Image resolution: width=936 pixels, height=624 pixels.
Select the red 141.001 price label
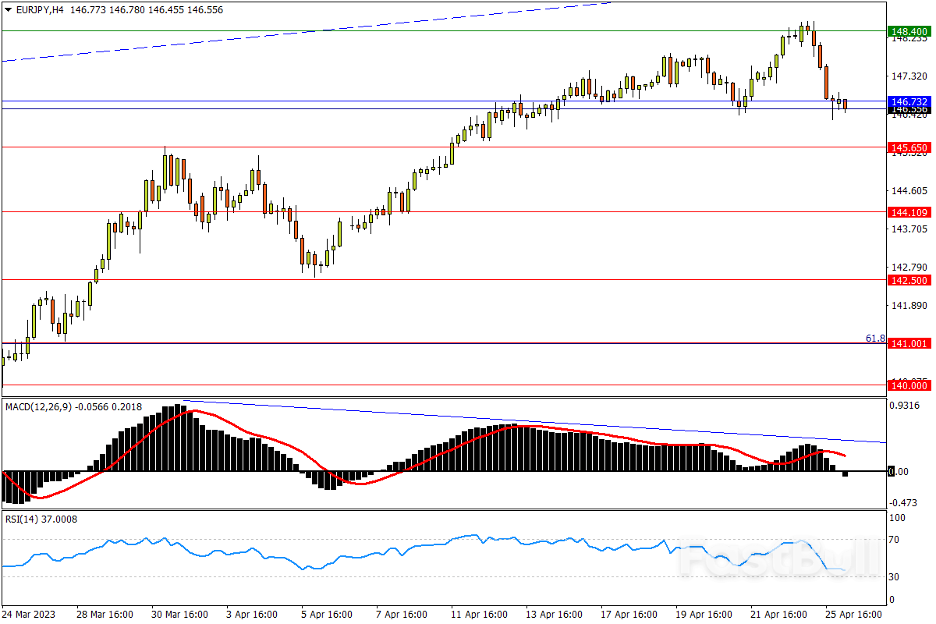909,343
